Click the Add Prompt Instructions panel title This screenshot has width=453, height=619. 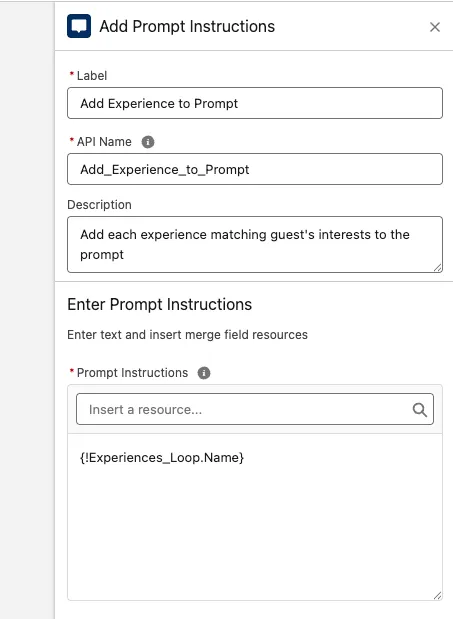click(x=187, y=26)
